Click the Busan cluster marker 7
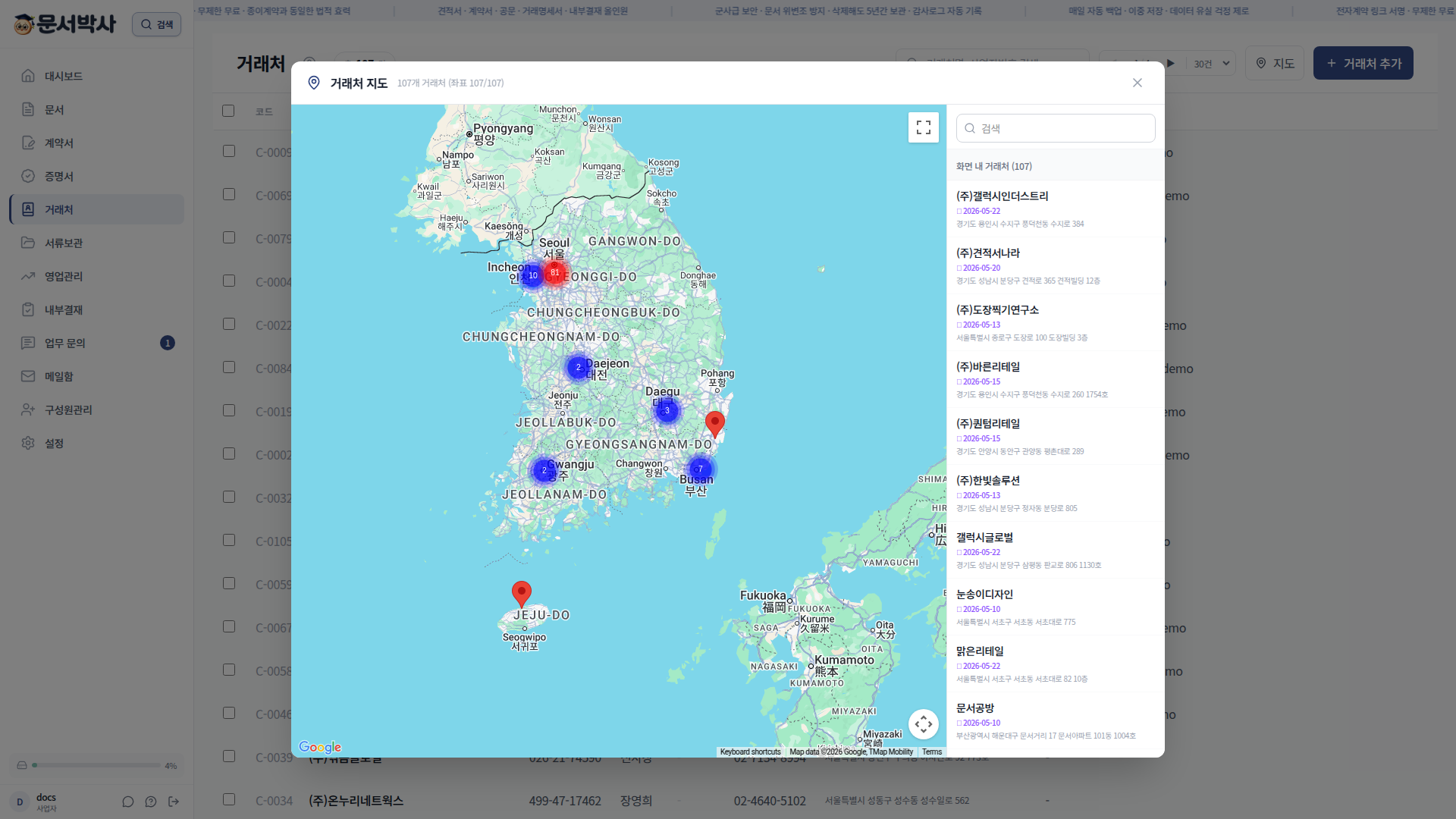1456x819 pixels. click(x=701, y=469)
